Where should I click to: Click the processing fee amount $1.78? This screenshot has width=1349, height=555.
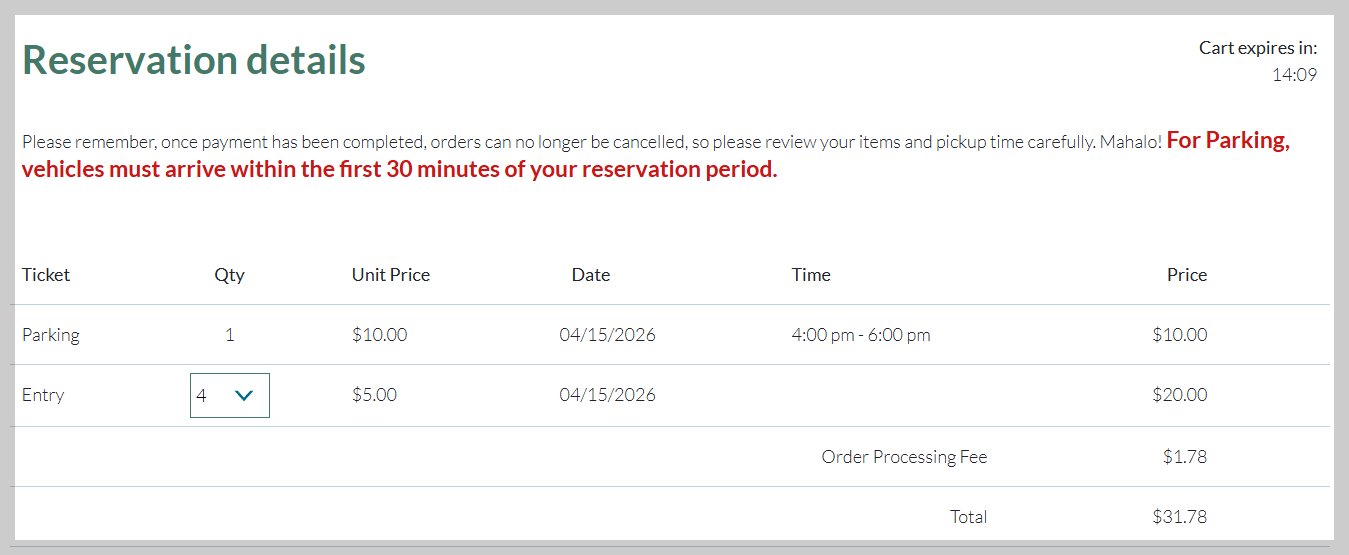[x=1185, y=457]
